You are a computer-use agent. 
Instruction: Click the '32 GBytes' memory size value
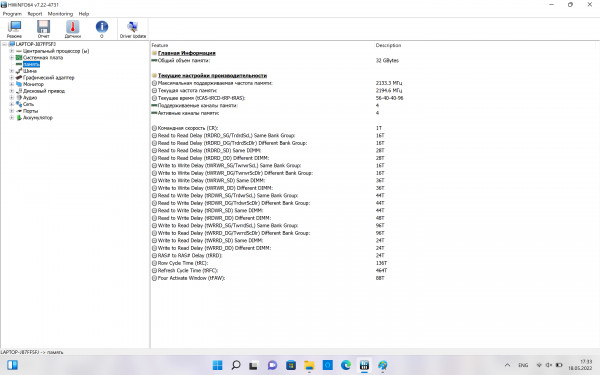[x=387, y=60]
